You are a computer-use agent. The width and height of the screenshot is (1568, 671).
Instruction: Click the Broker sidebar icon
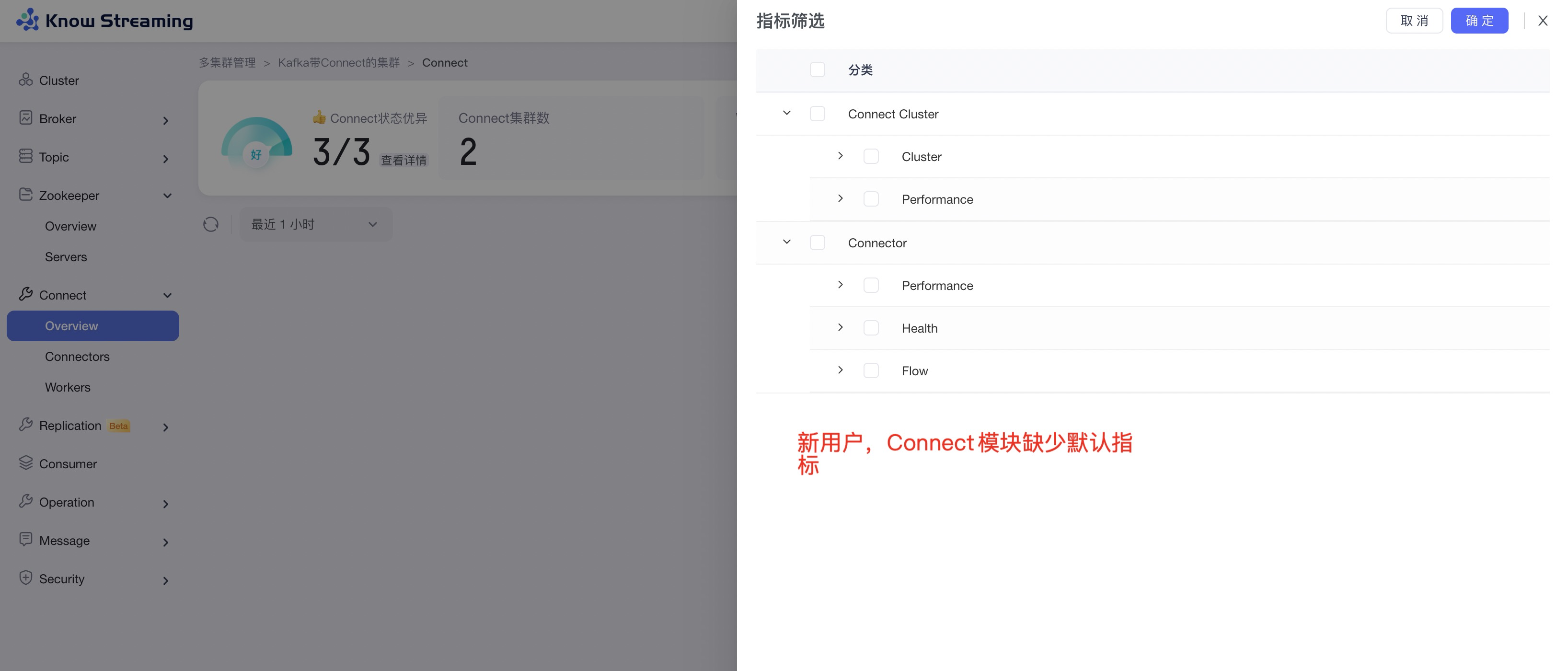(x=25, y=117)
